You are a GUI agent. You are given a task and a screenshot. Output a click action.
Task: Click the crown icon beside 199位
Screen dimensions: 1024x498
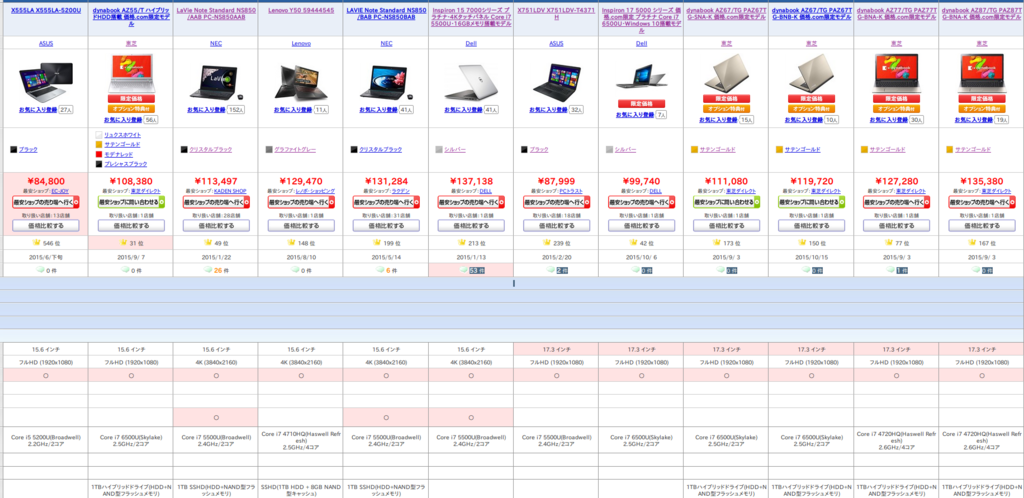pos(377,243)
